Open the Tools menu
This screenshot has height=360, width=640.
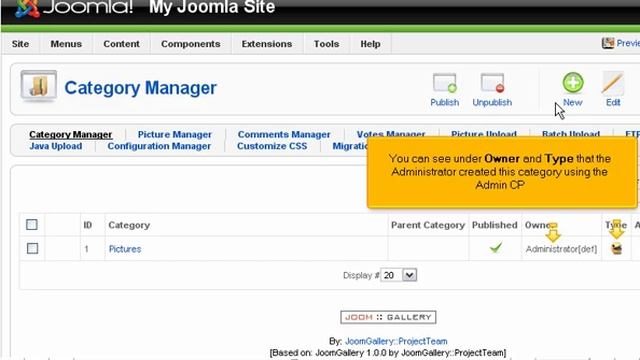[x=326, y=44]
